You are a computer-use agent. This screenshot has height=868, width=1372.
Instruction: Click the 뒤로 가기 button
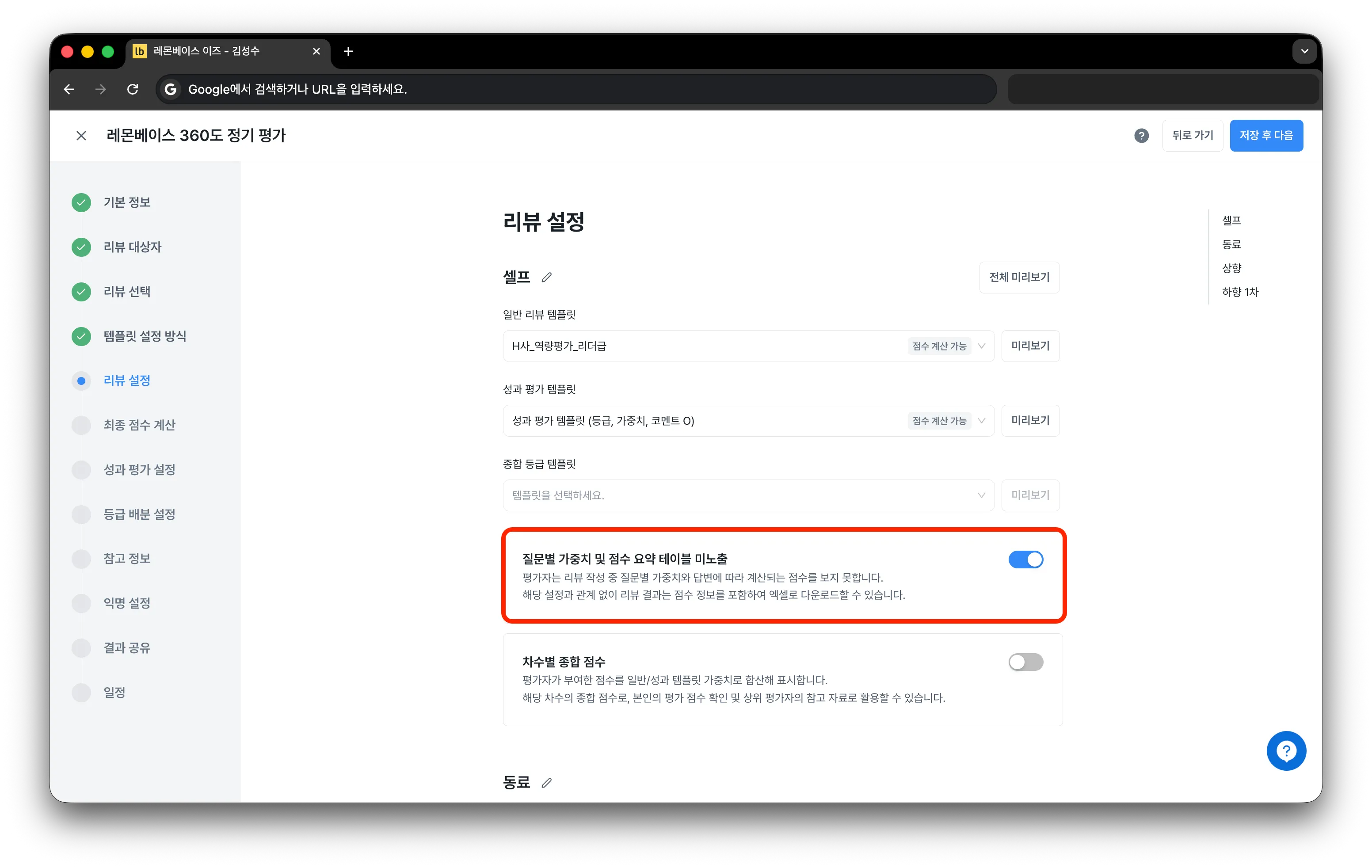coord(1192,136)
